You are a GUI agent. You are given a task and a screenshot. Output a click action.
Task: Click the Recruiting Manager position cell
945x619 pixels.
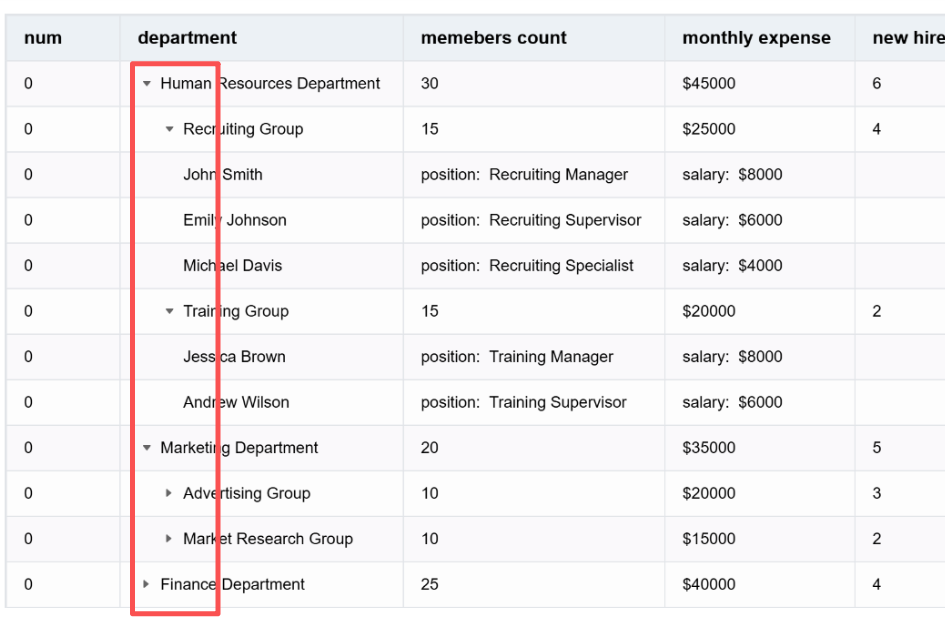525,175
